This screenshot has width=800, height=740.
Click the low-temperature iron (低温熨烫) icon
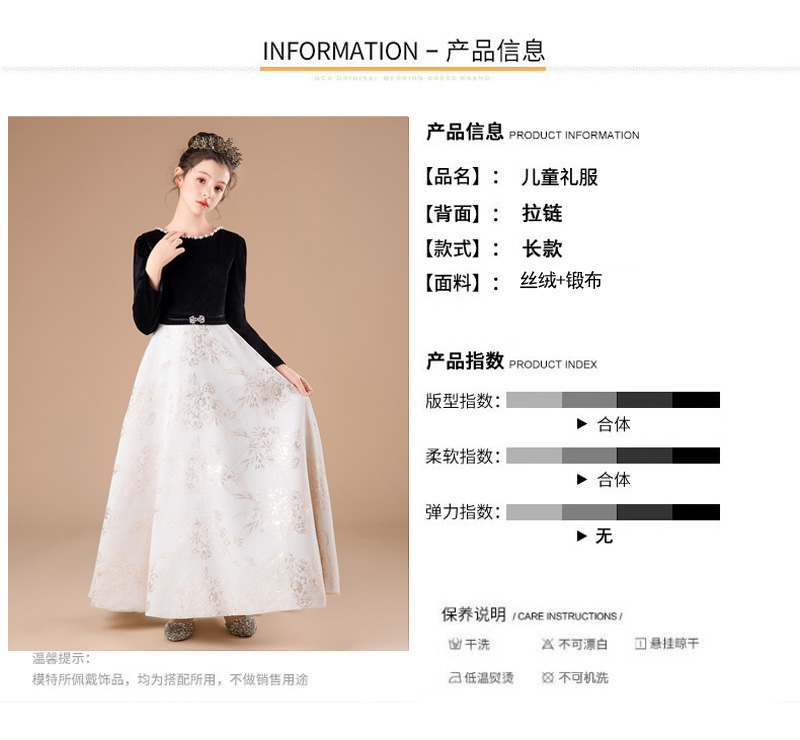coord(455,678)
